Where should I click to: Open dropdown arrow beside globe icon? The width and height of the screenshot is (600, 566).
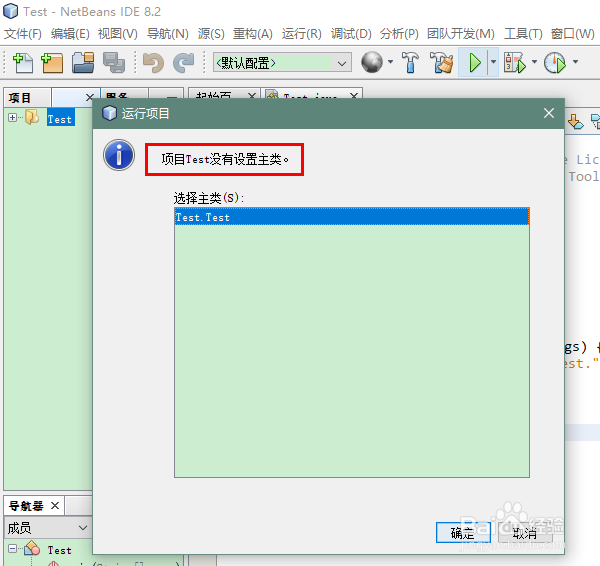coord(390,62)
